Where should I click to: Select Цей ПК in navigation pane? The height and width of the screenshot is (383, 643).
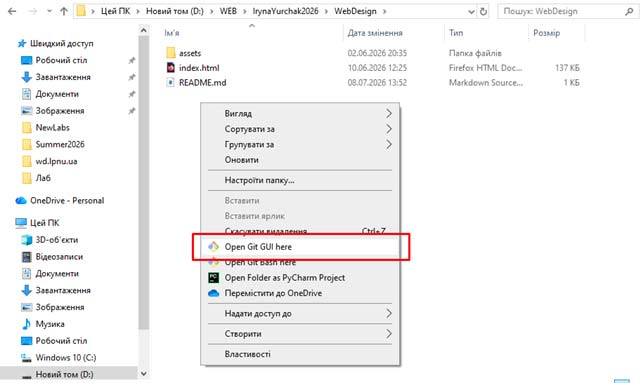[45, 223]
